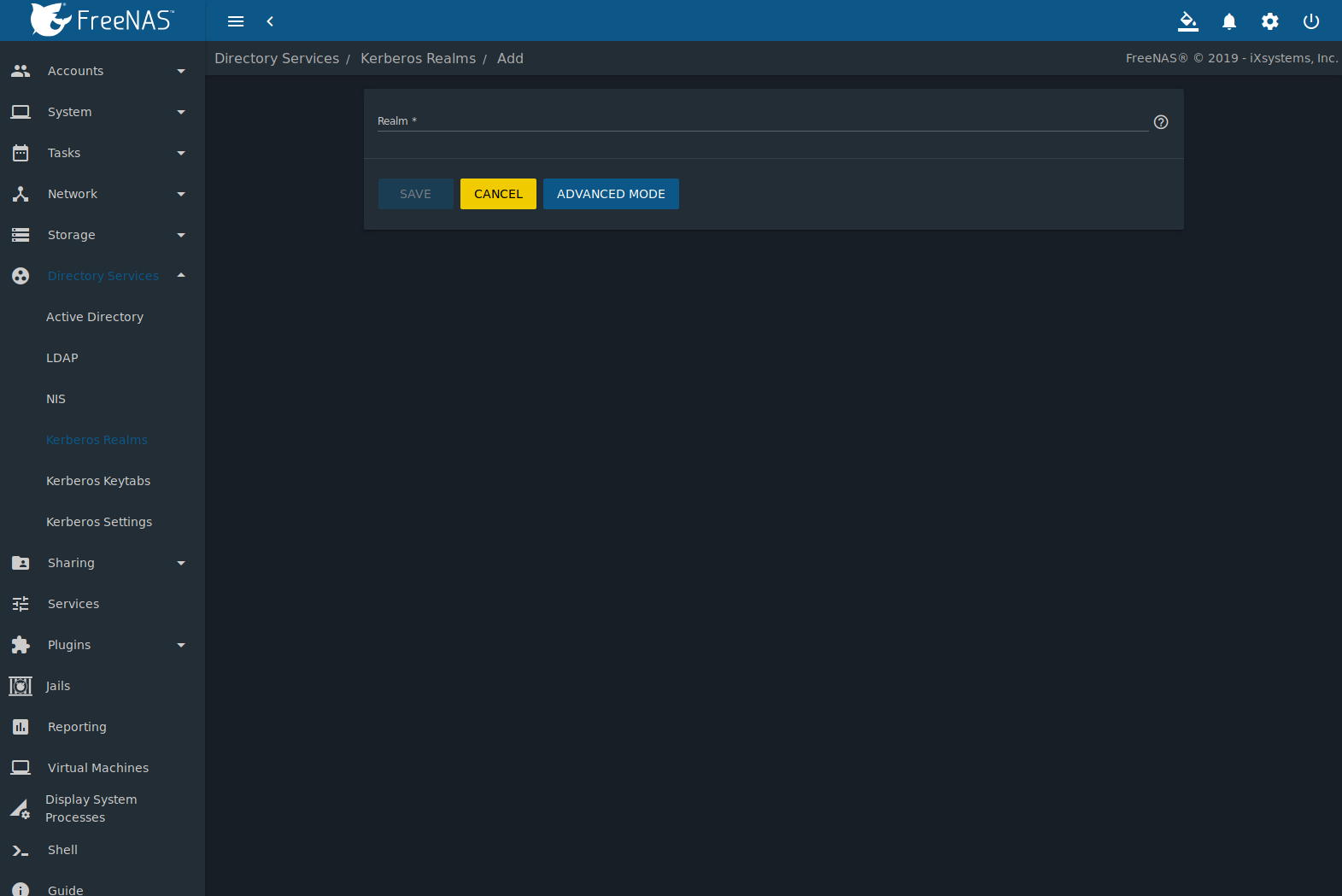Click the power button icon
This screenshot has width=1342, height=896.
pos(1311,21)
